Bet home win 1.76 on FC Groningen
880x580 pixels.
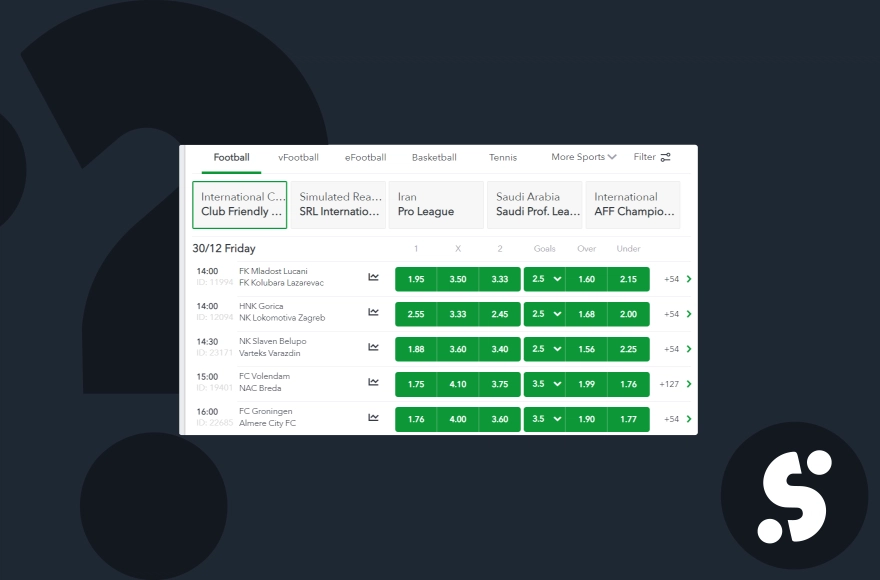tap(416, 419)
